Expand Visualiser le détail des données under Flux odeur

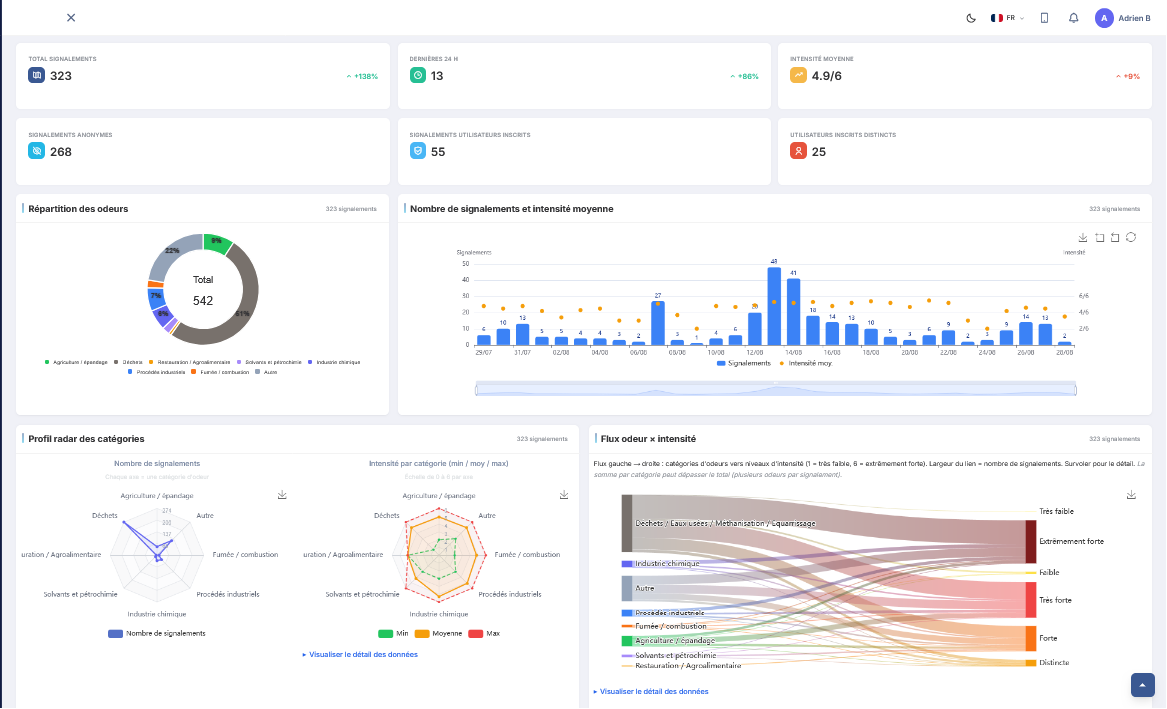coord(651,691)
